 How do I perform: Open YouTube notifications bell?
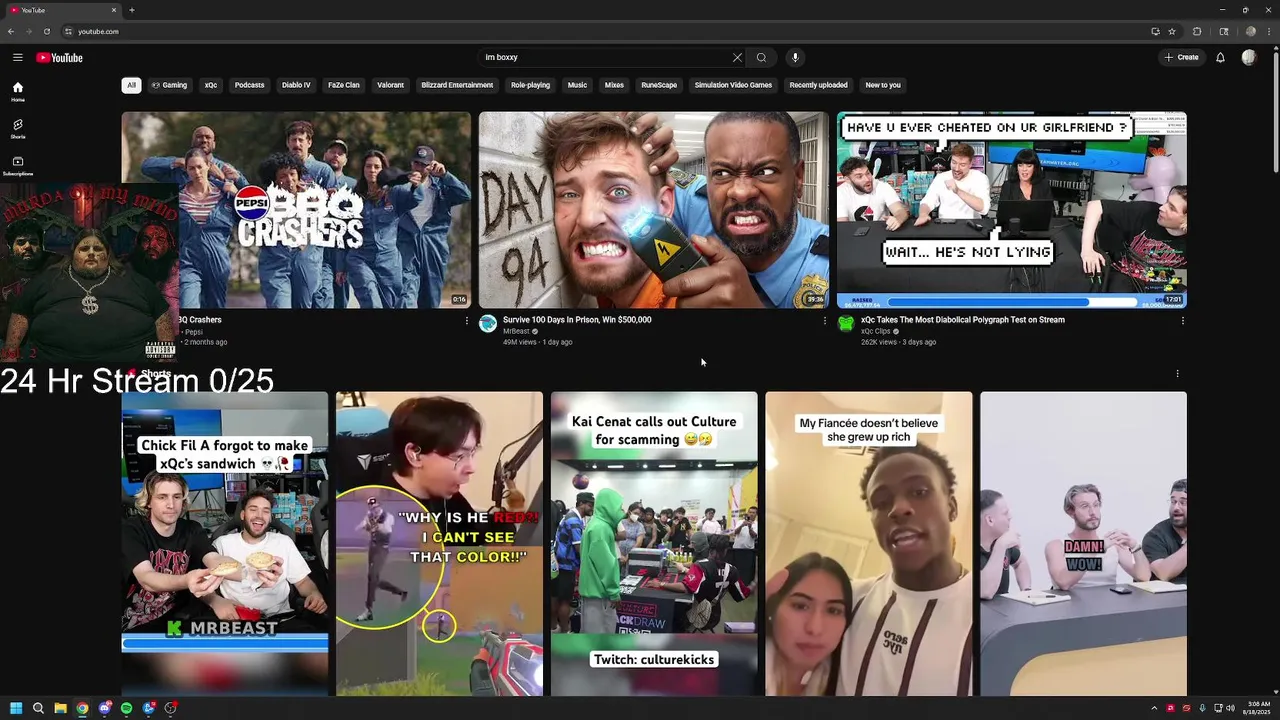pos(1220,57)
